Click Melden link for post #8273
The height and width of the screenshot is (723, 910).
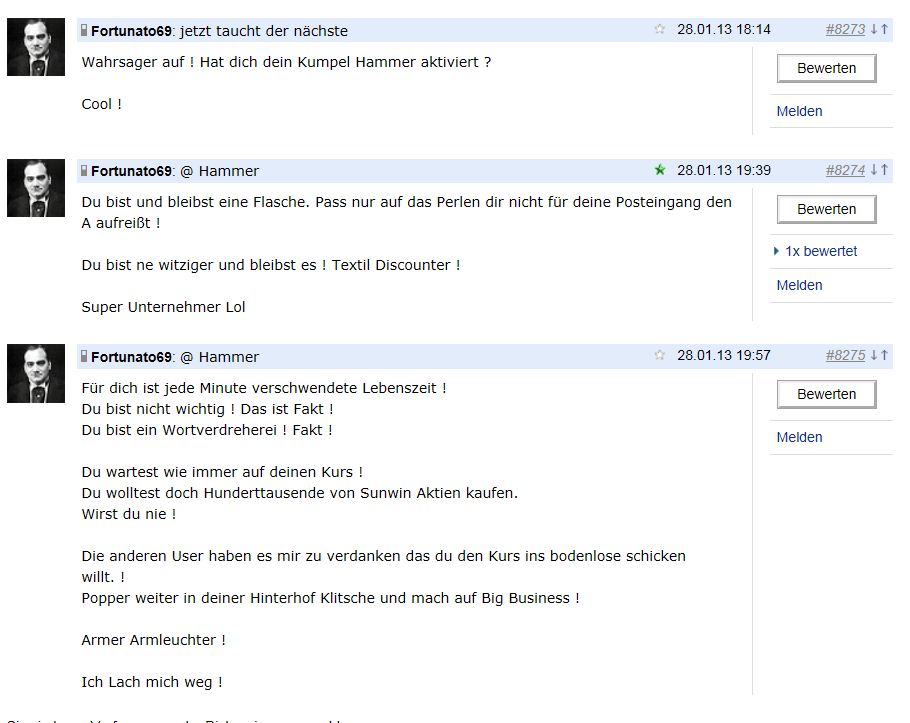pyautogui.click(x=799, y=111)
